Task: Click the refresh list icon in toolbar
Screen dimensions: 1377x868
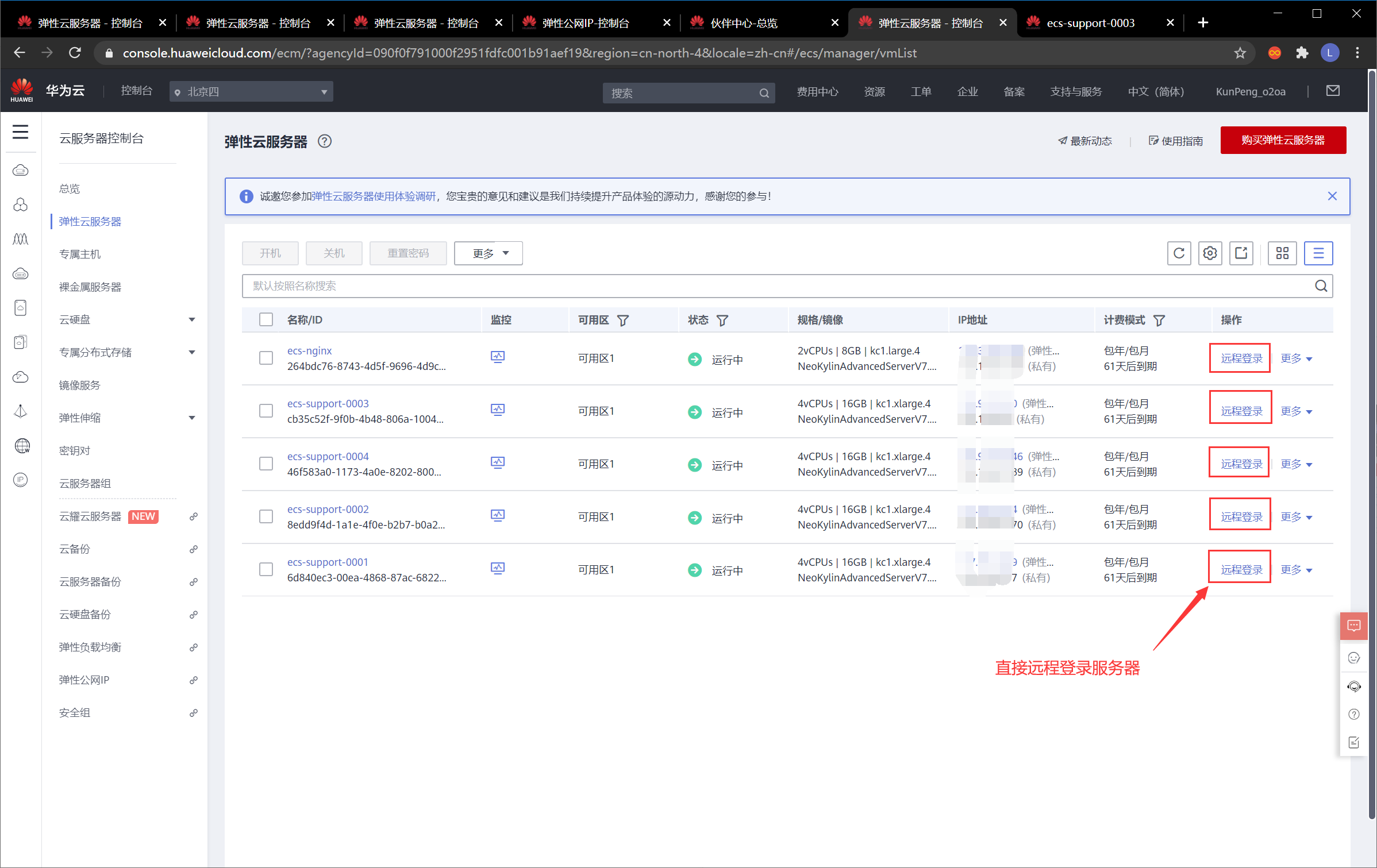Action: pyautogui.click(x=1179, y=253)
